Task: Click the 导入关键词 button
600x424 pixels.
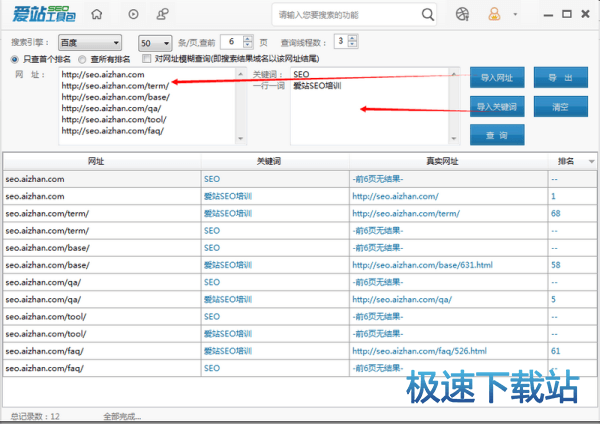Action: click(497, 106)
